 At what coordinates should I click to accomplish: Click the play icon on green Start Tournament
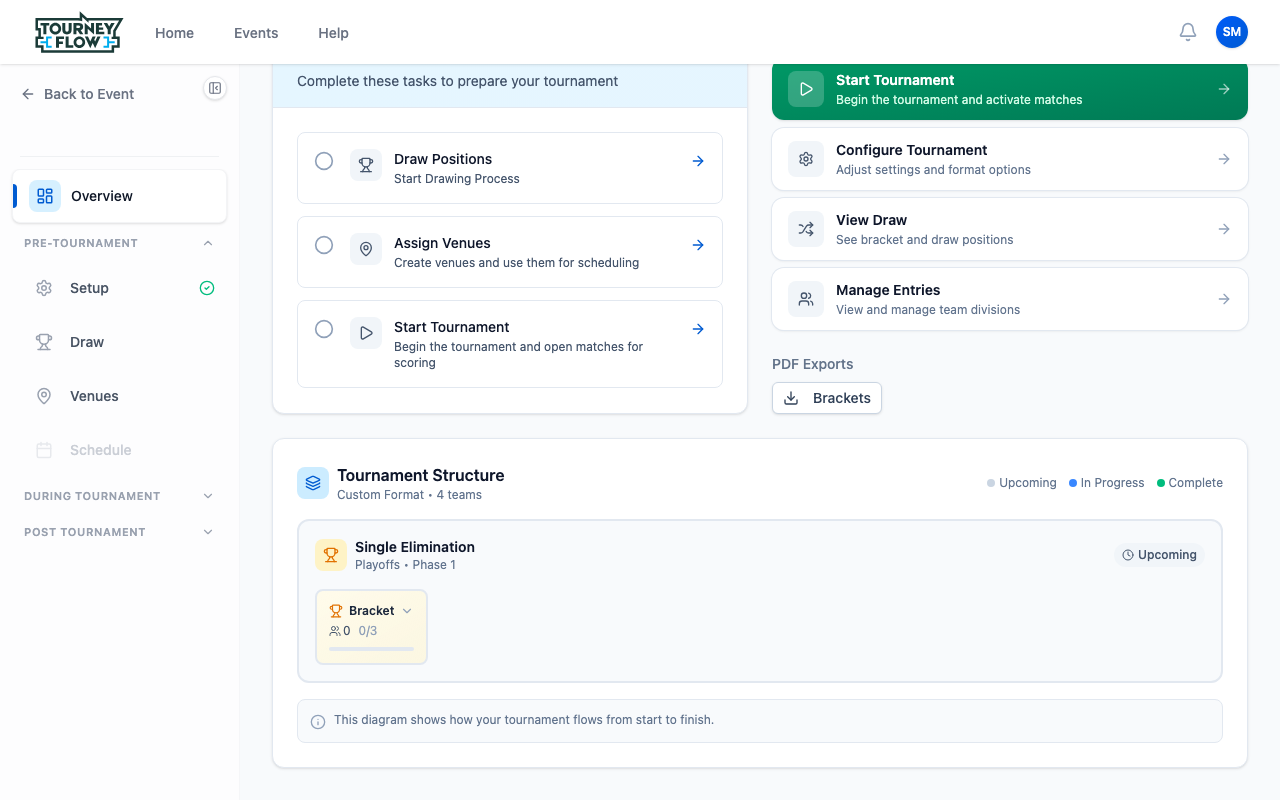pos(806,89)
